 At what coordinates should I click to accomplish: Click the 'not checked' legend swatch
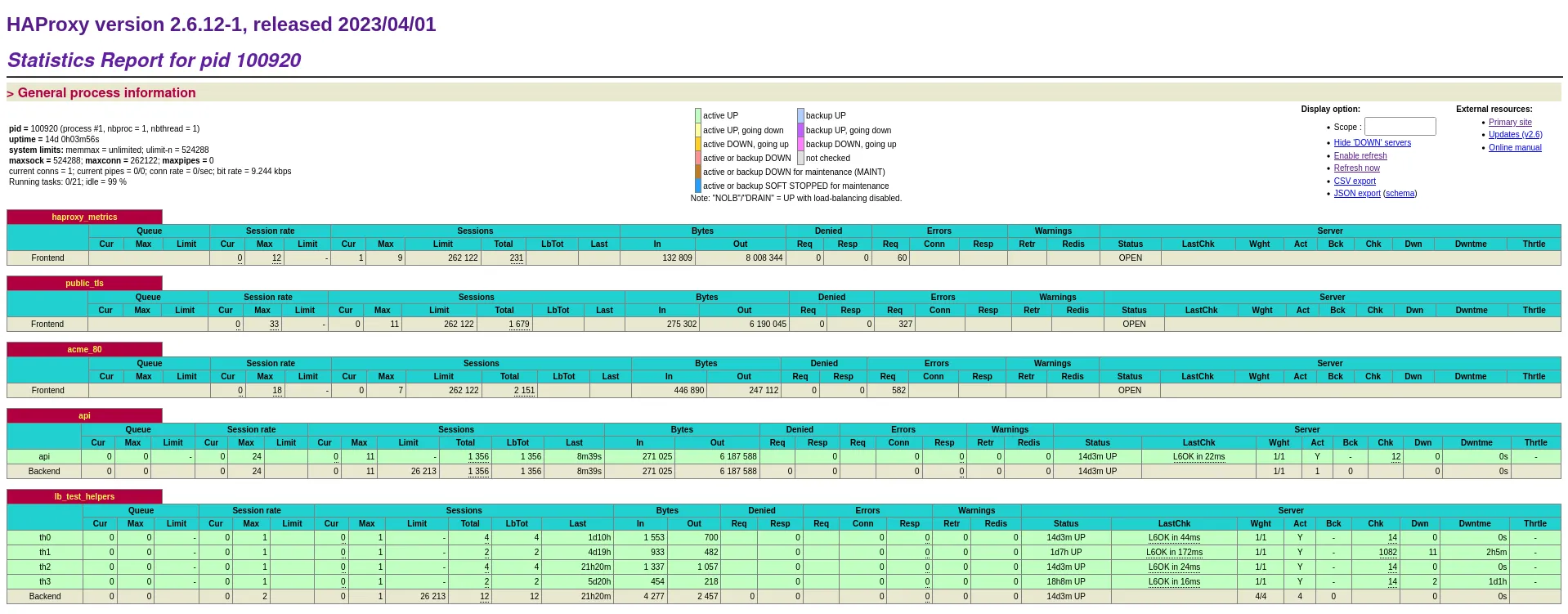(x=801, y=158)
